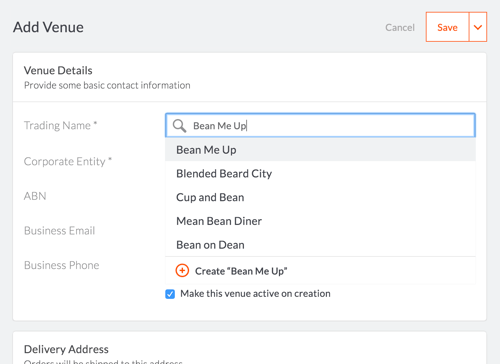Click the Corporate Entity label
Screen dimensions: 500x364
point(68,161)
